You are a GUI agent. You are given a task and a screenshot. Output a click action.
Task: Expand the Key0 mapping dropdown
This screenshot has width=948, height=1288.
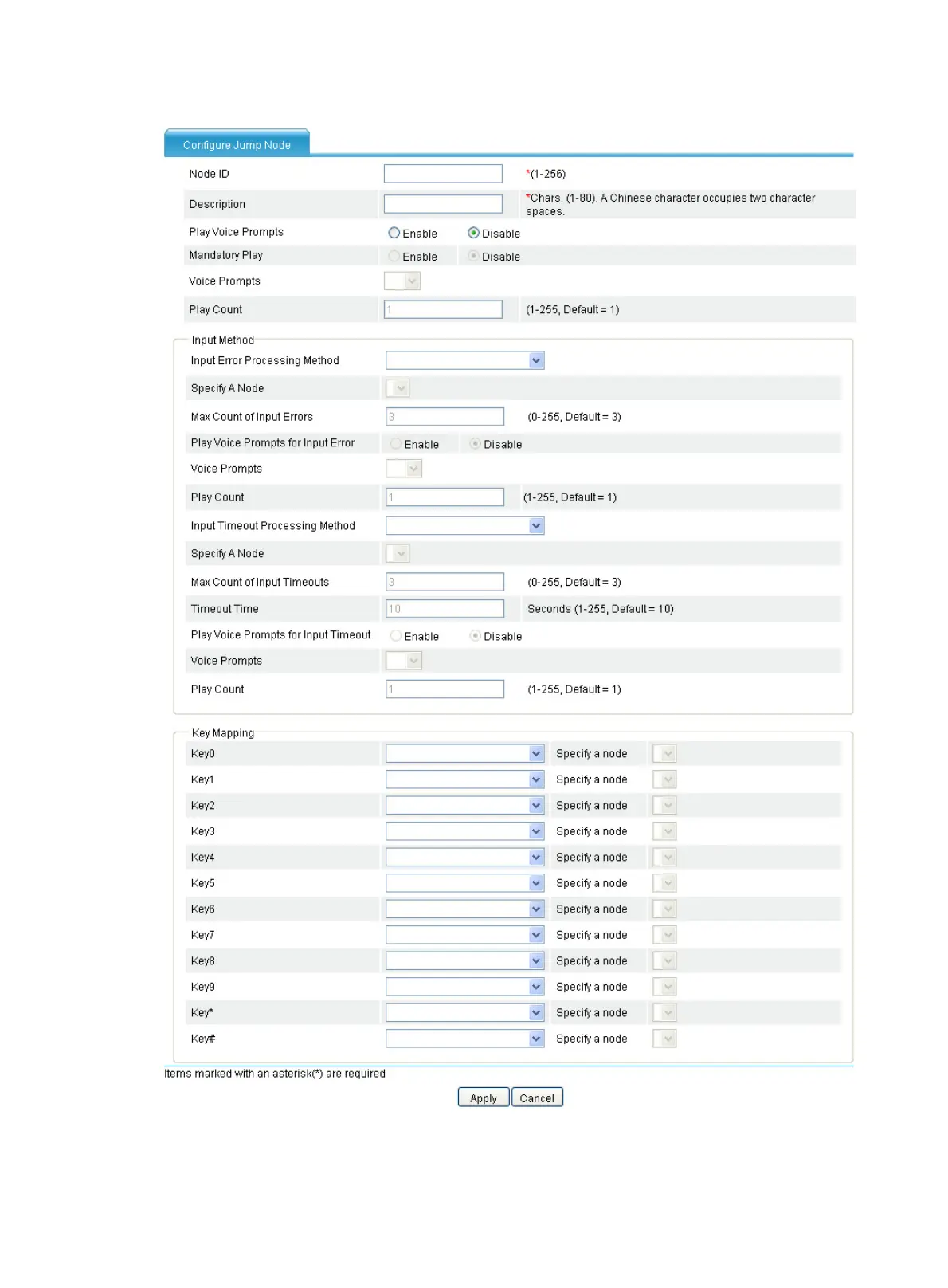click(x=464, y=753)
